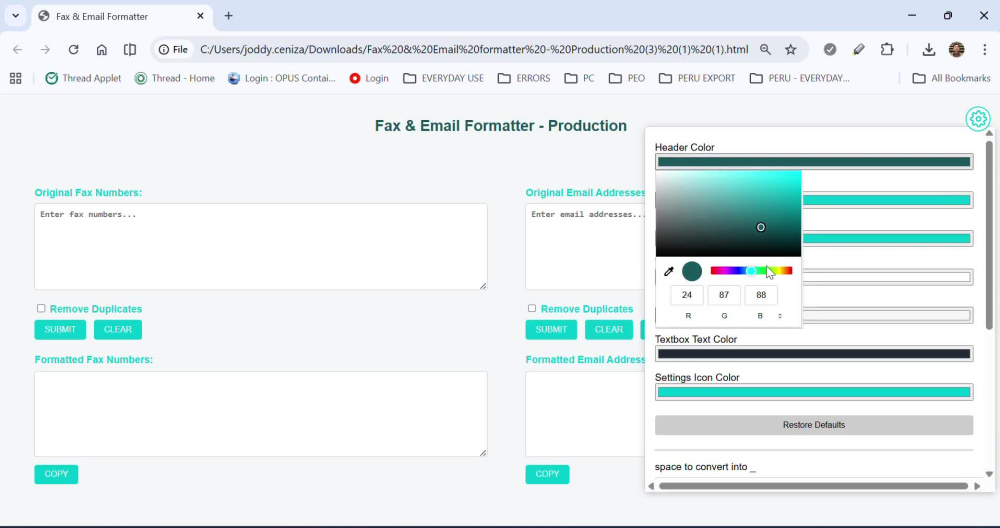Click the settings panel scroll-right arrow
Viewport: 1000px width, 528px height.
[977, 486]
